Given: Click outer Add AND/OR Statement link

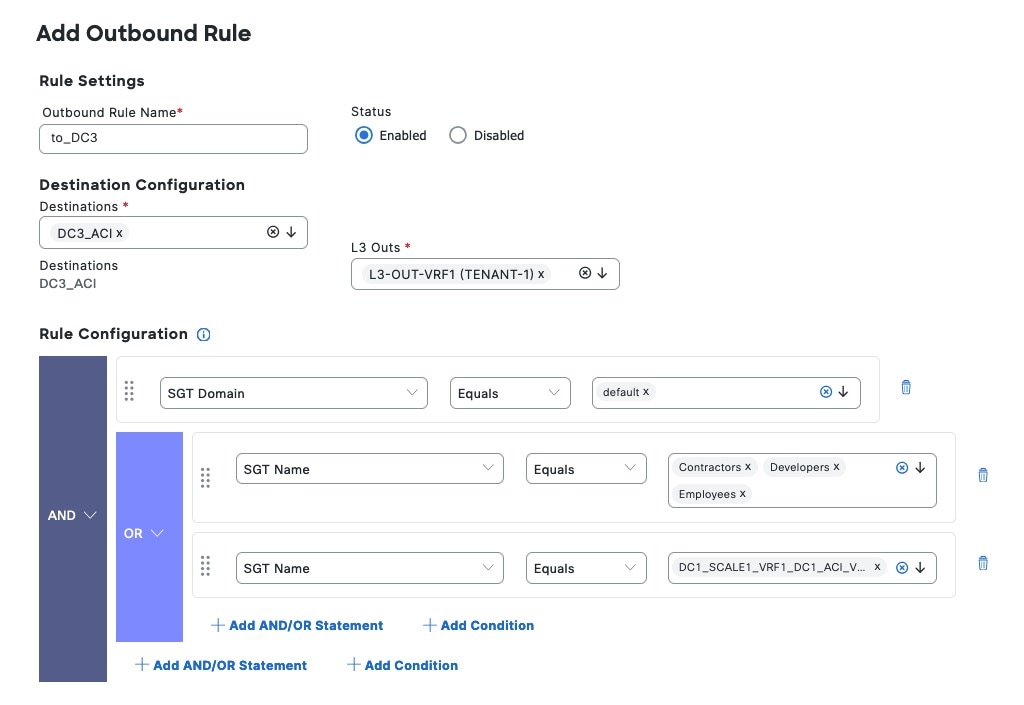Looking at the screenshot, I should pyautogui.click(x=221, y=665).
